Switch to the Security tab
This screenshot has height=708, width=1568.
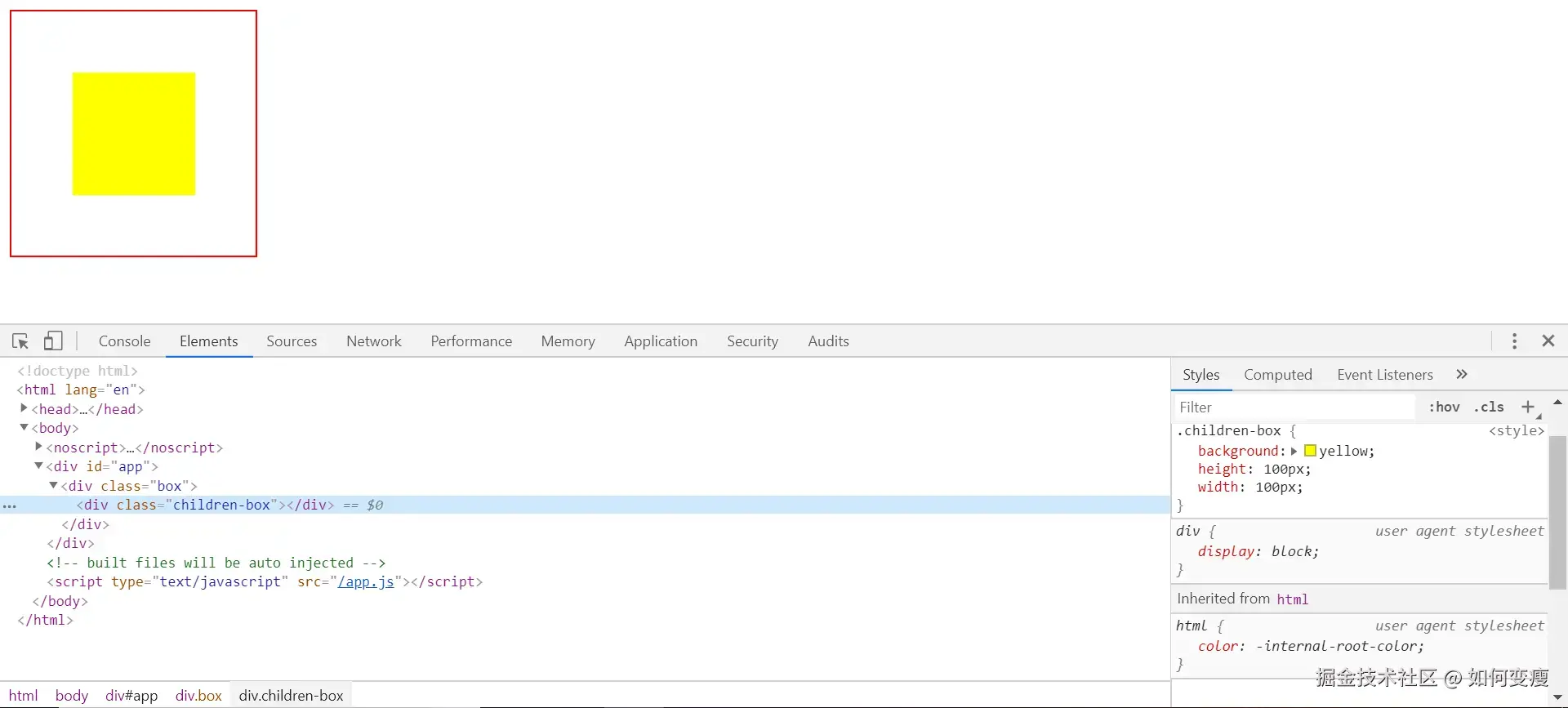[x=752, y=341]
